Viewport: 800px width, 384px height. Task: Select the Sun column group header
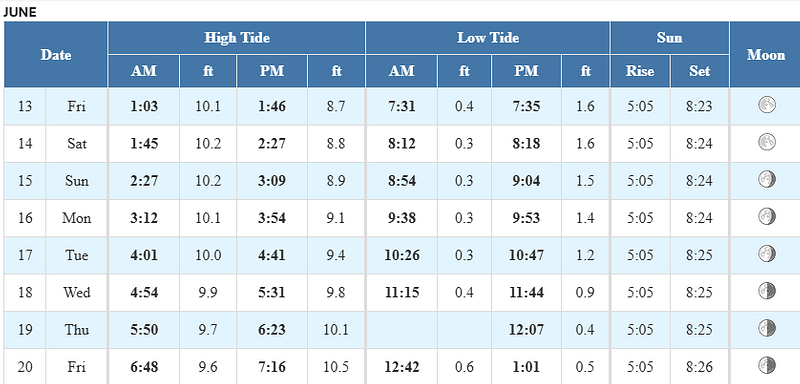[x=669, y=38]
